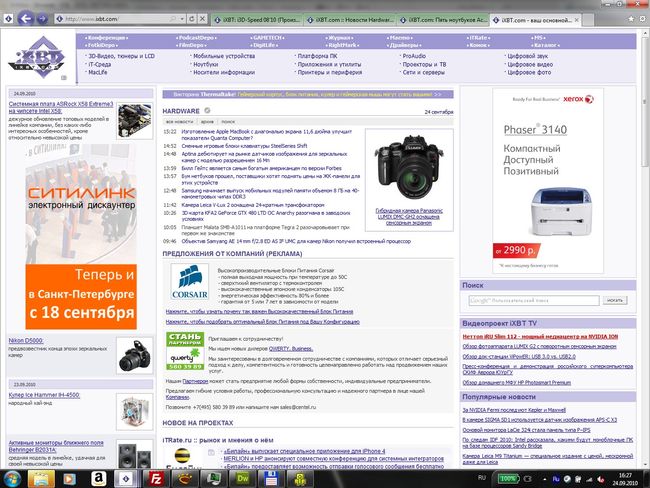The width and height of the screenshot is (650, 488).
Task: Open the ProAudio section link
Action: point(414,56)
